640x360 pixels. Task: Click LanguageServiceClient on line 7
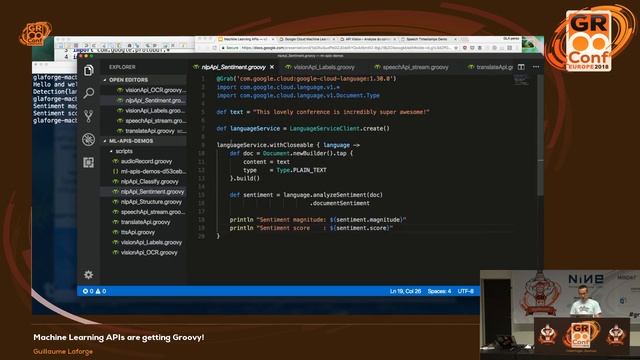click(325, 129)
